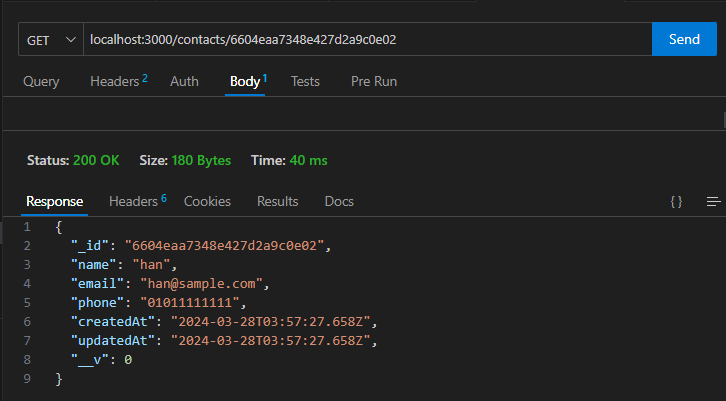
Task: Click the 180 Bytes size value
Action: 201,160
